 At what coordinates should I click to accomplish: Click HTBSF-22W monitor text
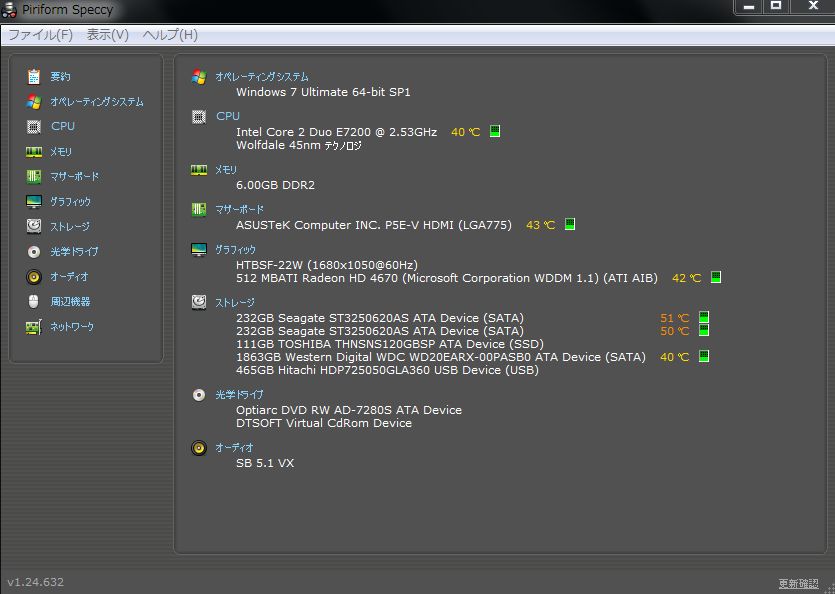pyautogui.click(x=327, y=265)
